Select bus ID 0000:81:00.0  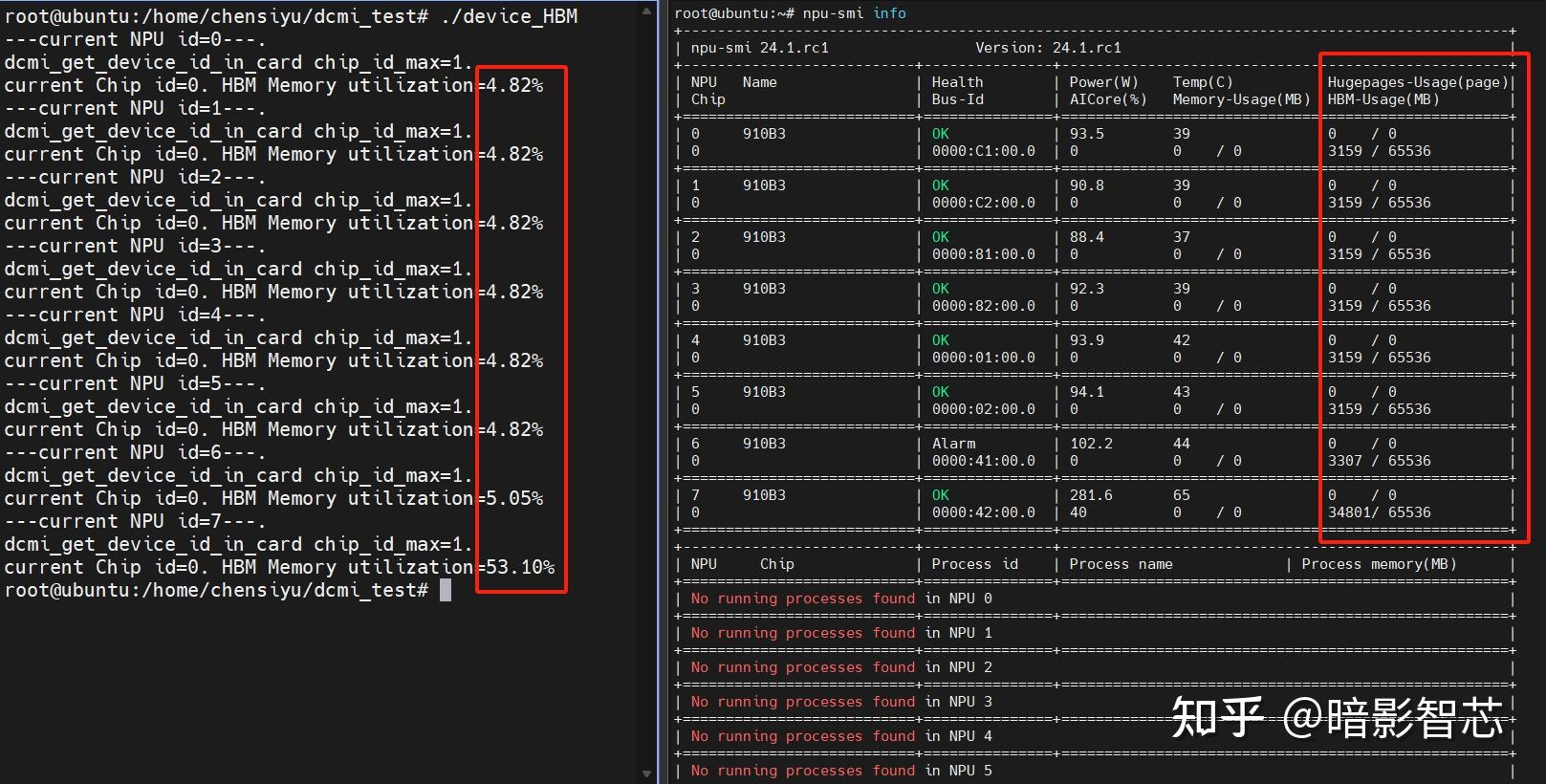(983, 254)
